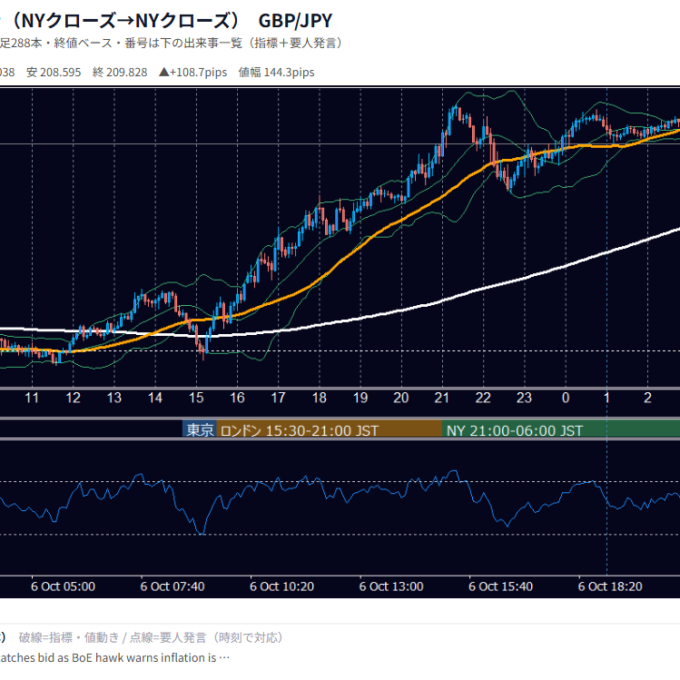Click the 値幅 144.3pips range value

click(x=276, y=72)
